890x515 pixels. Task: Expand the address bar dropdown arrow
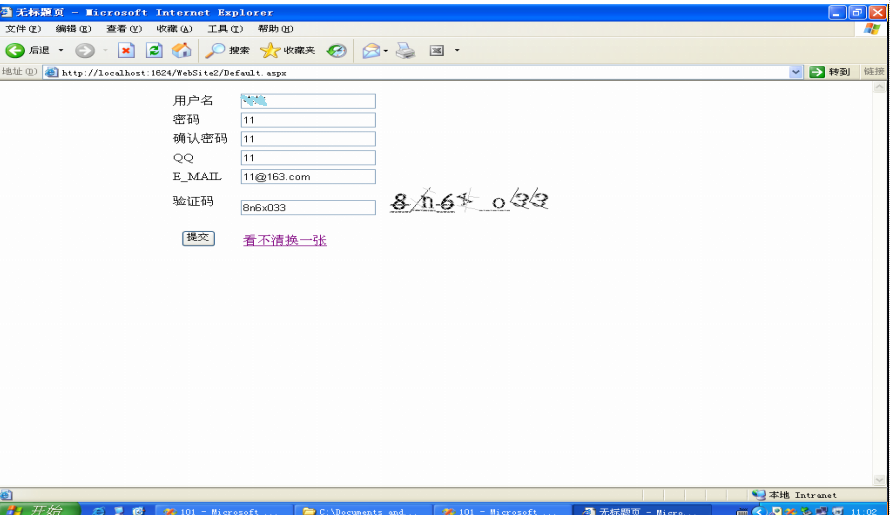pyautogui.click(x=795, y=72)
